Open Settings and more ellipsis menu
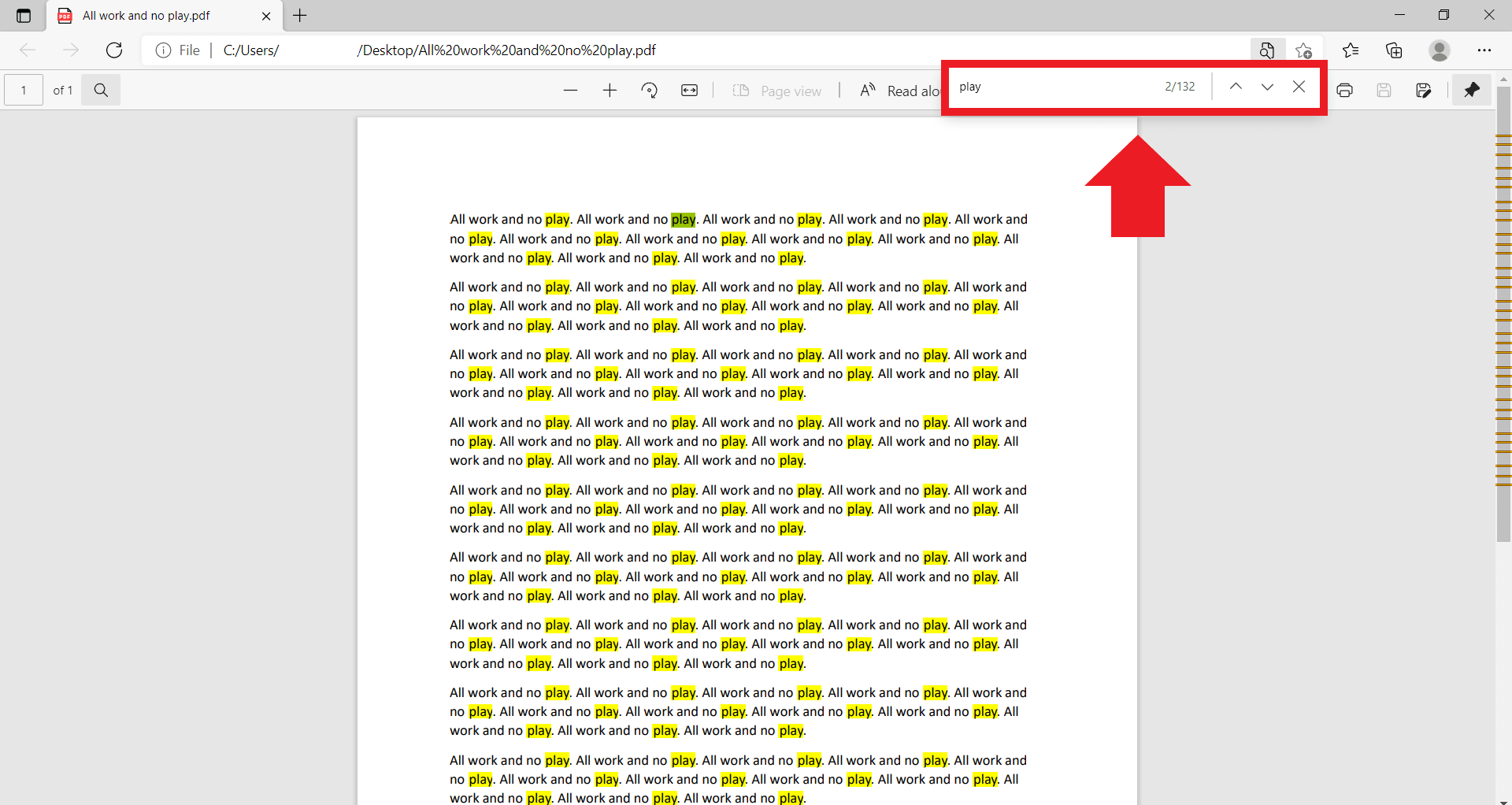This screenshot has height=805, width=1512. tap(1484, 50)
